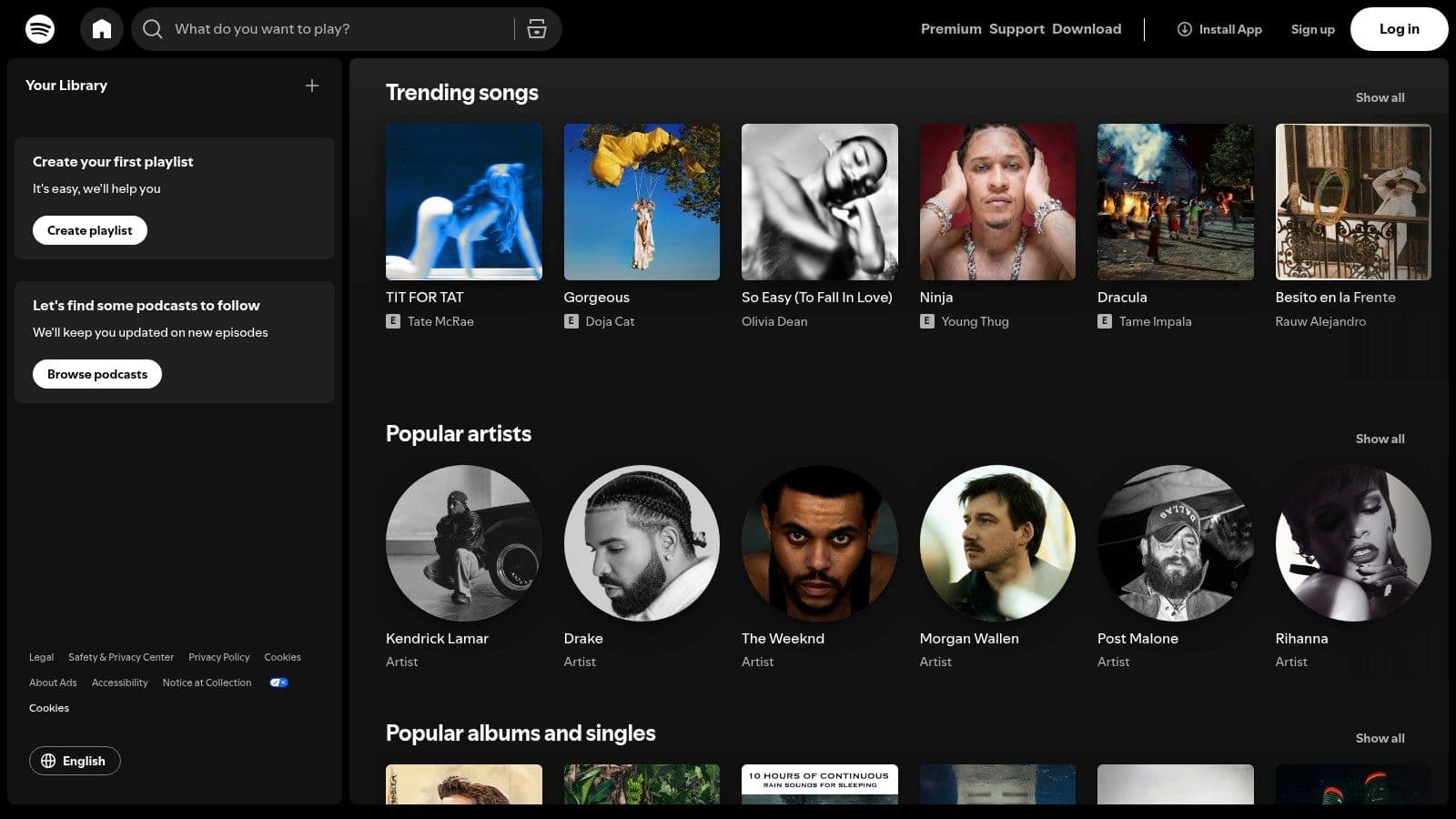The width and height of the screenshot is (1456, 819).
Task: Click the globe icon for language
Action: tap(49, 761)
